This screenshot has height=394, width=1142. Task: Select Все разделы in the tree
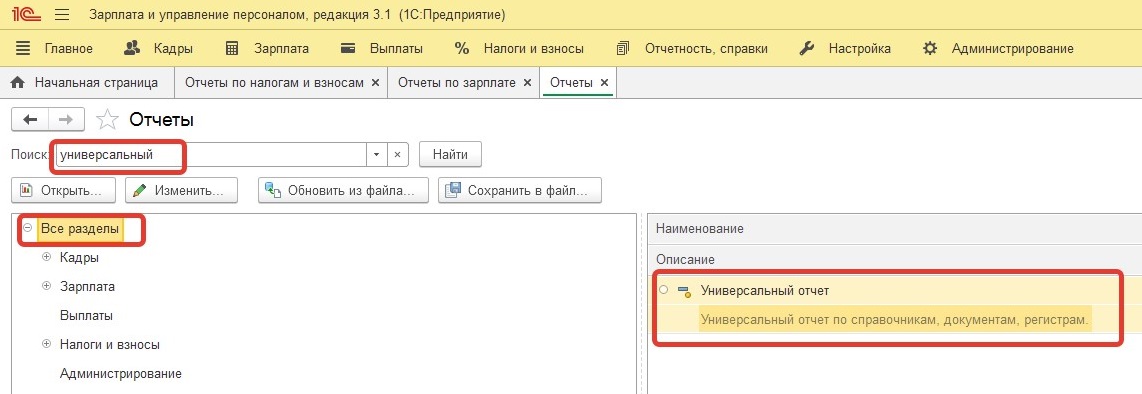(79, 229)
